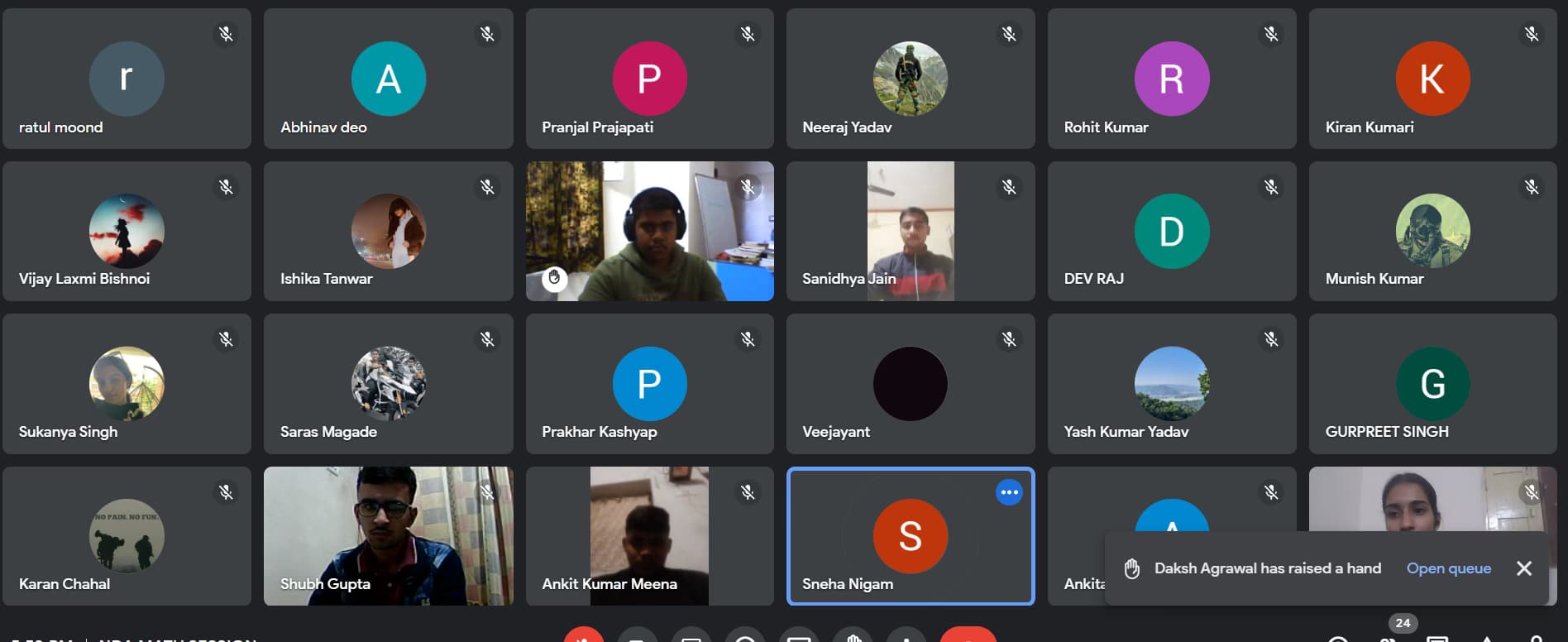Toggle the red microphone button in bottom bar
The width and height of the screenshot is (1568, 642).
pos(584,635)
